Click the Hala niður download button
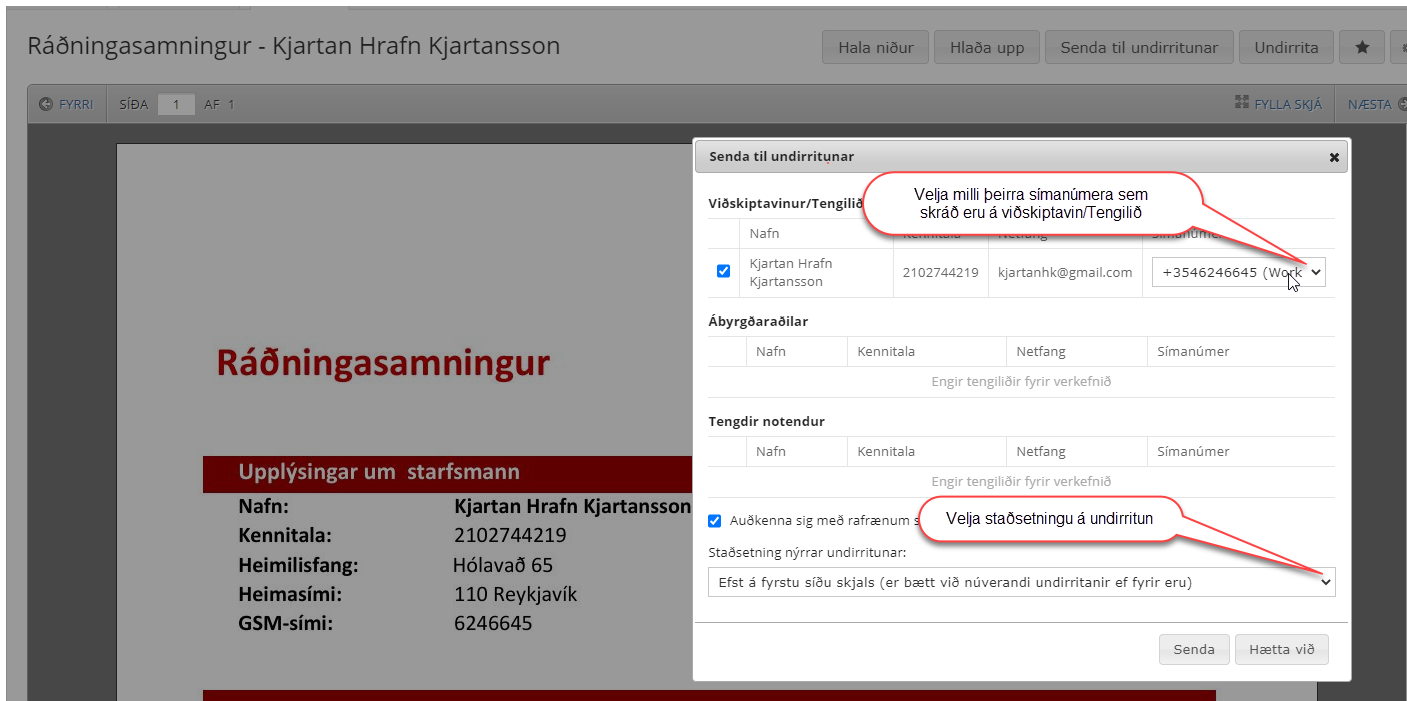 coord(875,47)
